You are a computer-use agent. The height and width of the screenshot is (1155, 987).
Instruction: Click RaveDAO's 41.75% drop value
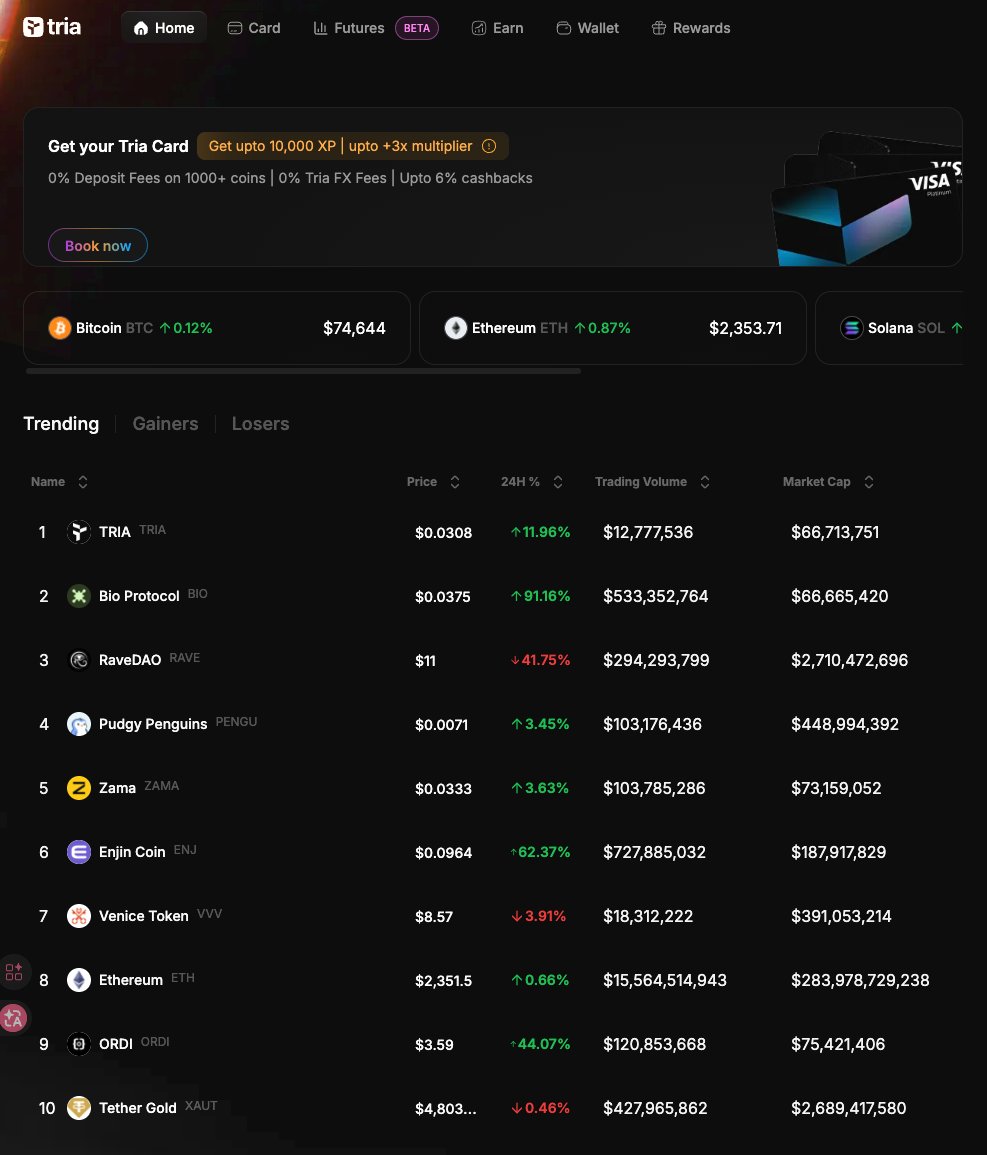tap(541, 660)
